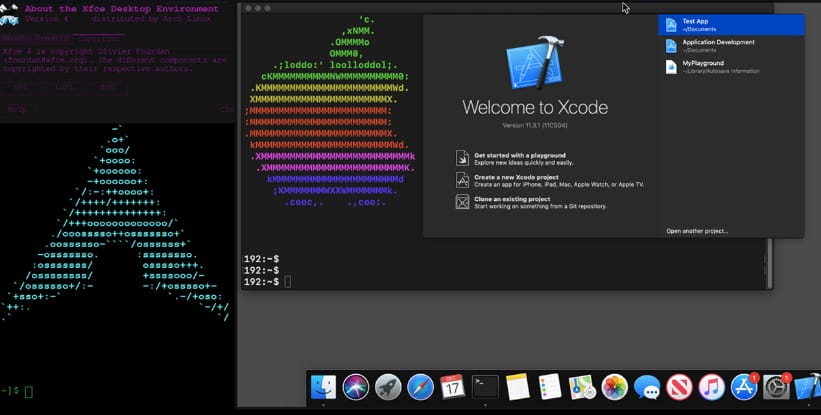This screenshot has height=415, width=821.
Task: Open Finder from the Dock
Action: click(x=323, y=388)
